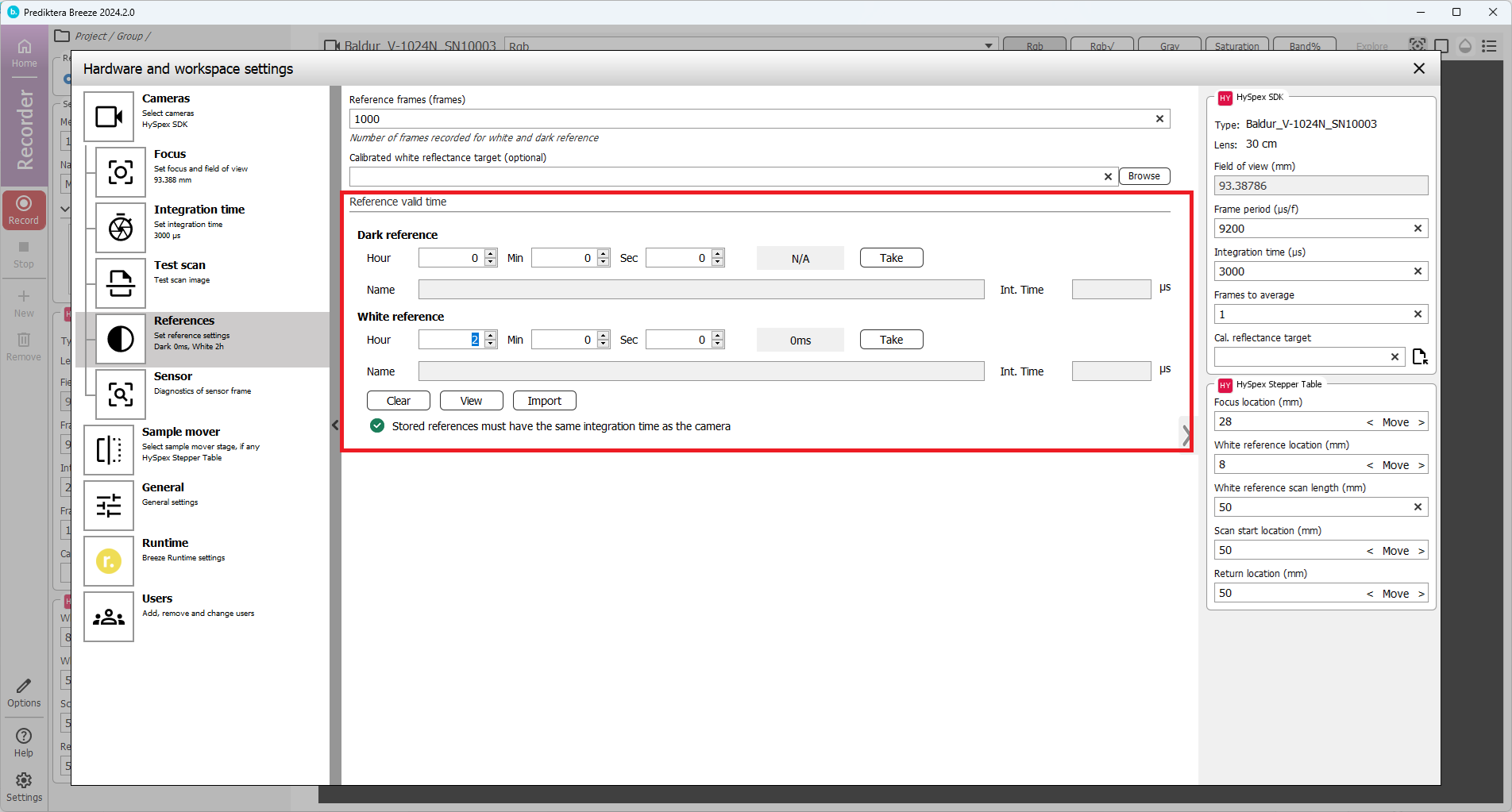Increase the White reference Hour value

[x=491, y=335]
